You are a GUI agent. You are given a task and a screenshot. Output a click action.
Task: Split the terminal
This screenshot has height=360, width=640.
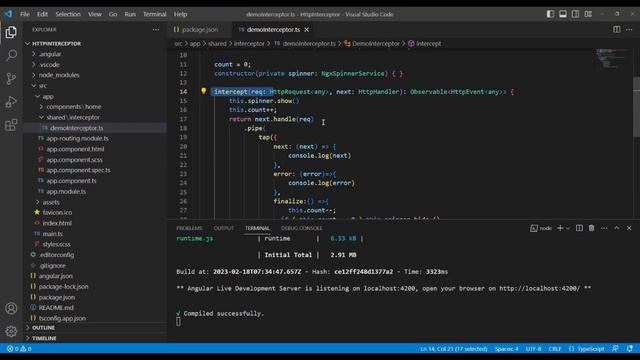pos(579,228)
